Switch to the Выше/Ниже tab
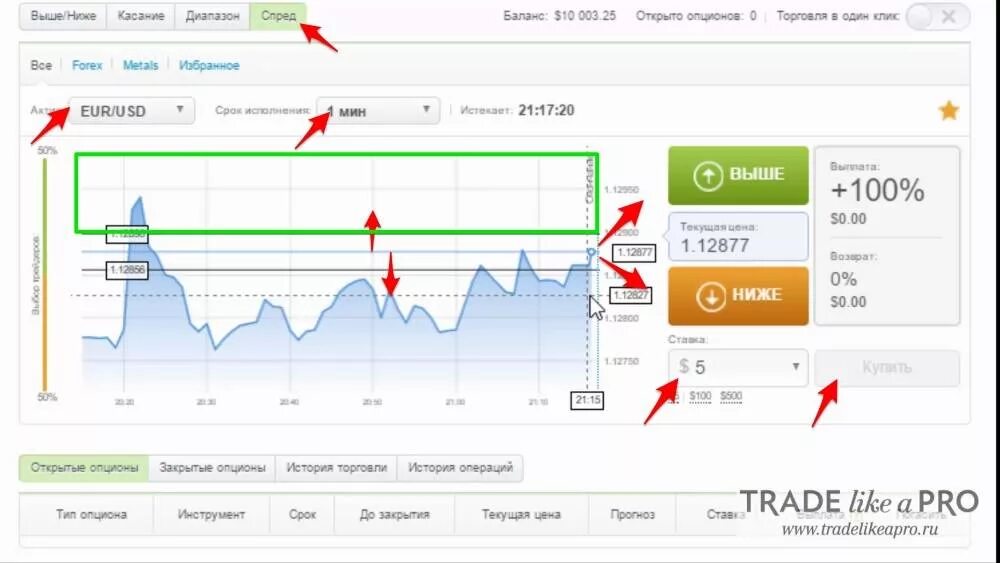The height and width of the screenshot is (563, 1000). (63, 16)
